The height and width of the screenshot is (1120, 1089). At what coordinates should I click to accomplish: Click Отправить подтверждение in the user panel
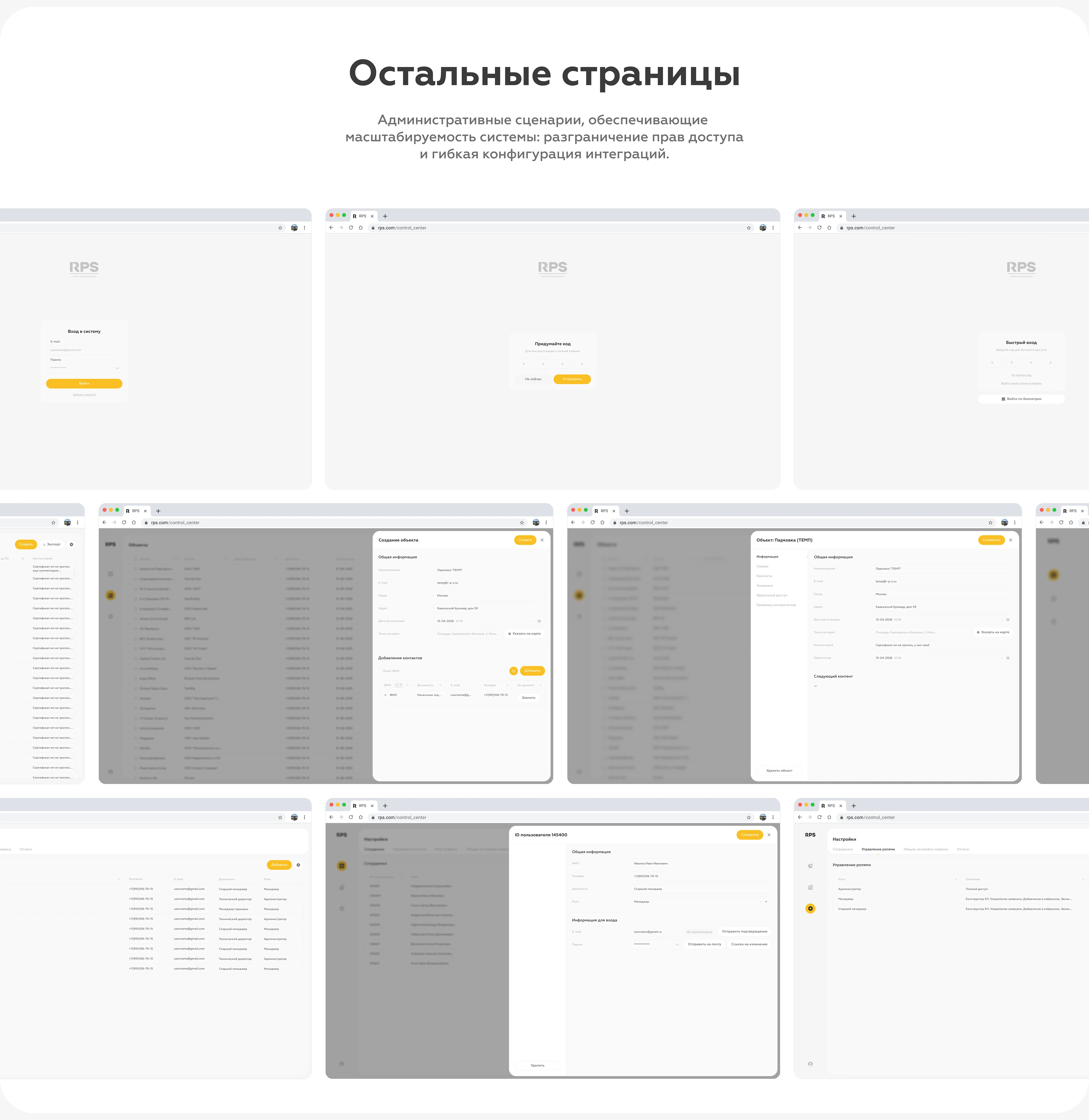745,931
